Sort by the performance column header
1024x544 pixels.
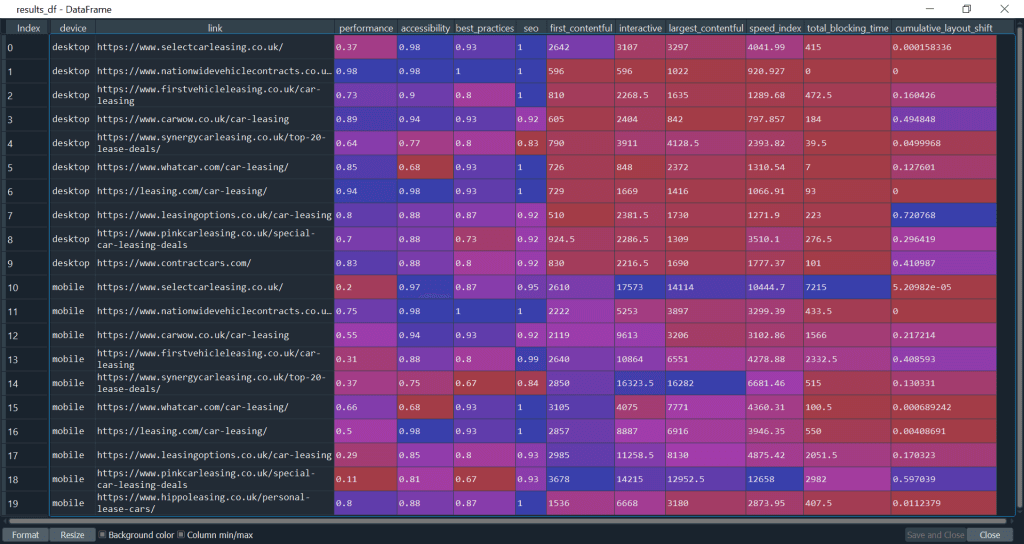[x=366, y=28]
